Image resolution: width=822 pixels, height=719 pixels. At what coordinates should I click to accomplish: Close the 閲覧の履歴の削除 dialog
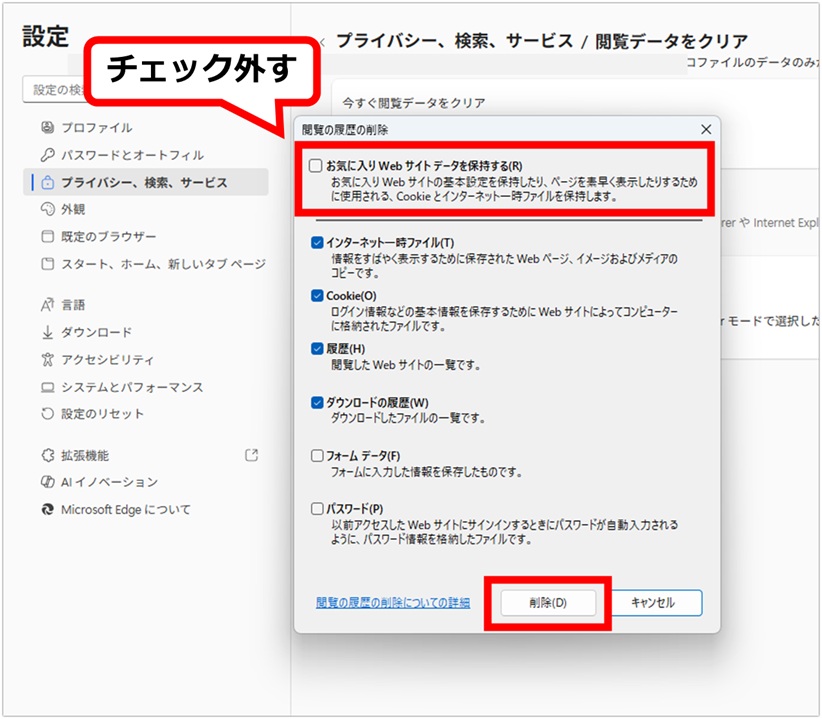[706, 129]
